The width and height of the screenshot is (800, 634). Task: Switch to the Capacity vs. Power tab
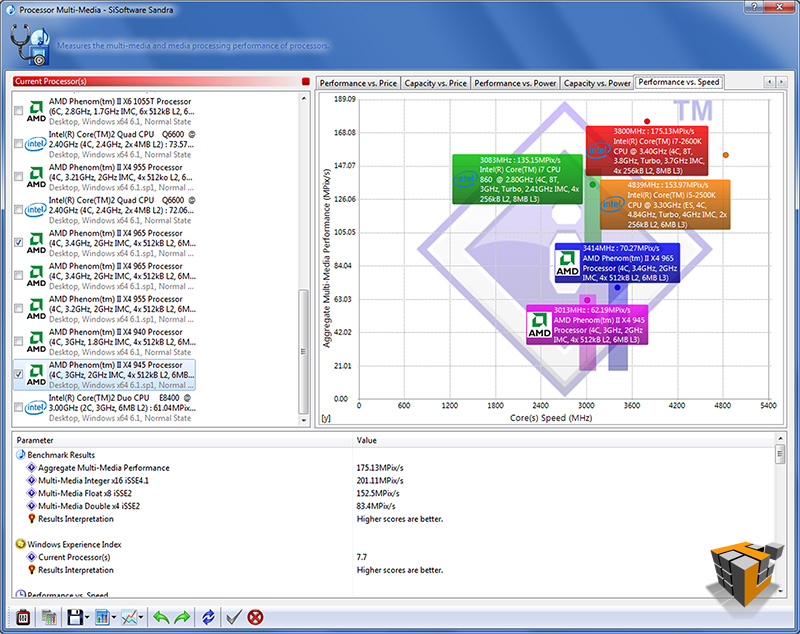[x=597, y=83]
